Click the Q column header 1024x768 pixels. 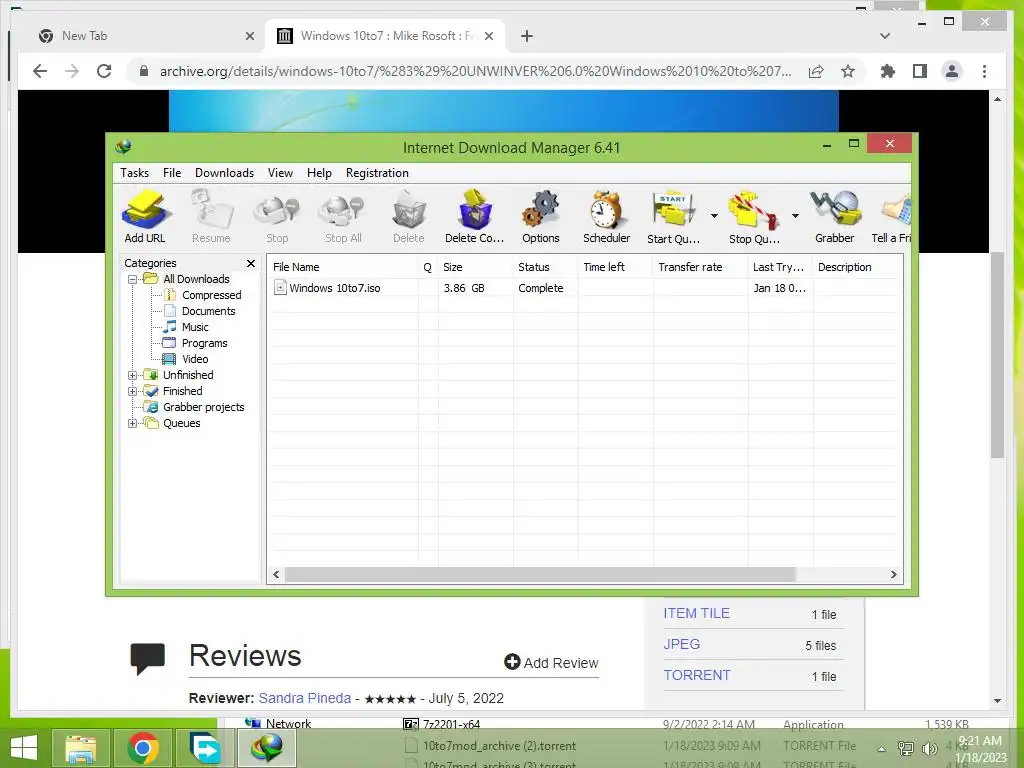(x=428, y=267)
